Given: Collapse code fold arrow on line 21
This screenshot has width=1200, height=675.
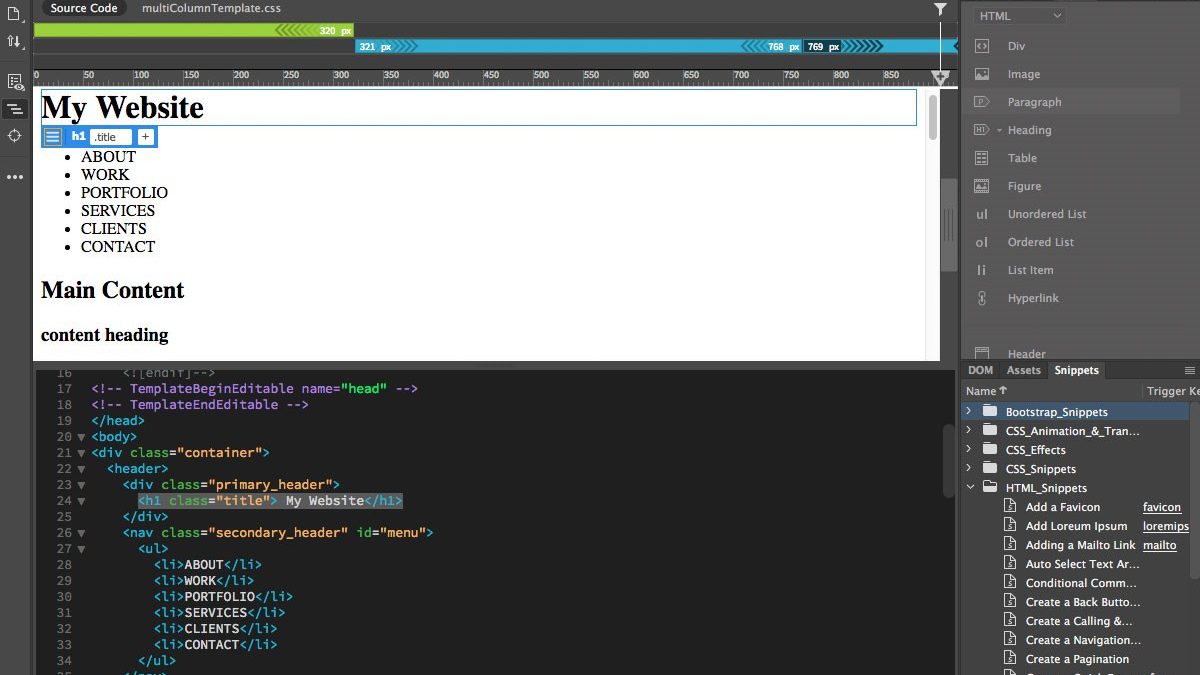Looking at the screenshot, I should coord(81,453).
